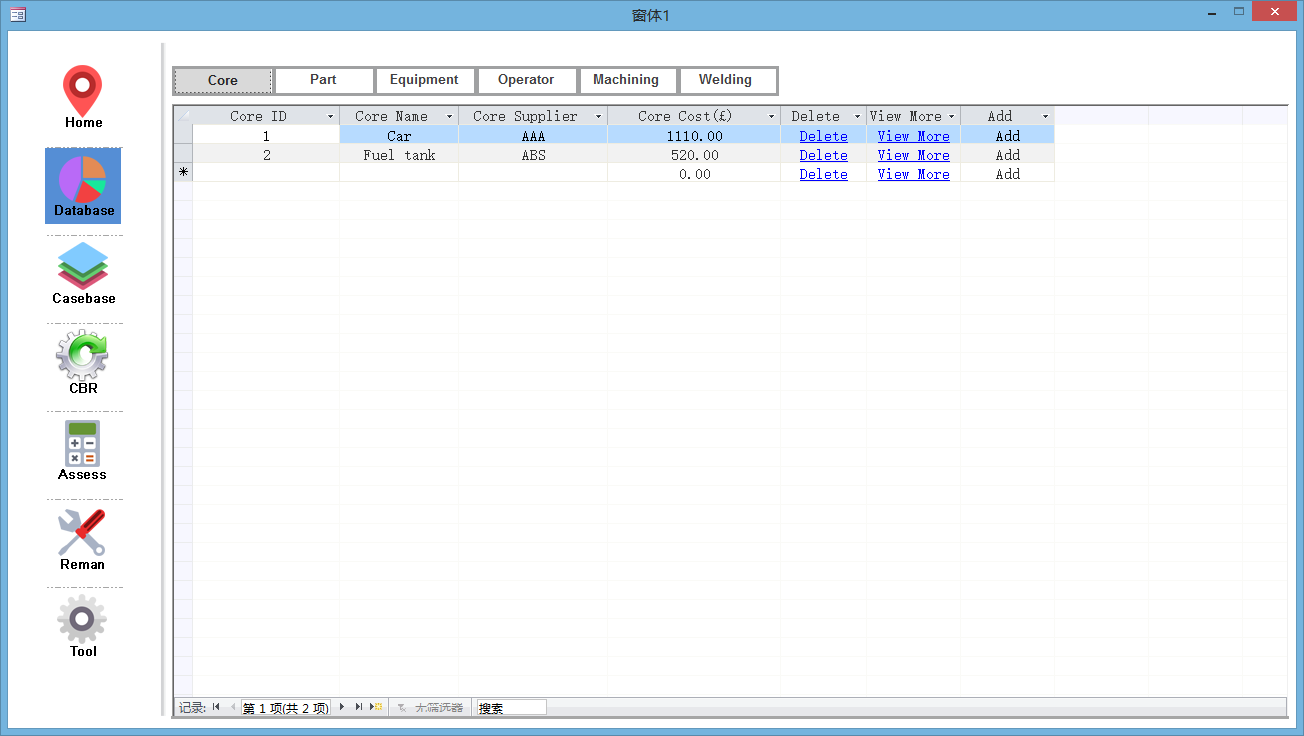This screenshot has height=736, width=1304.
Task: Click the select-all corner of datasheet
Action: (x=183, y=116)
